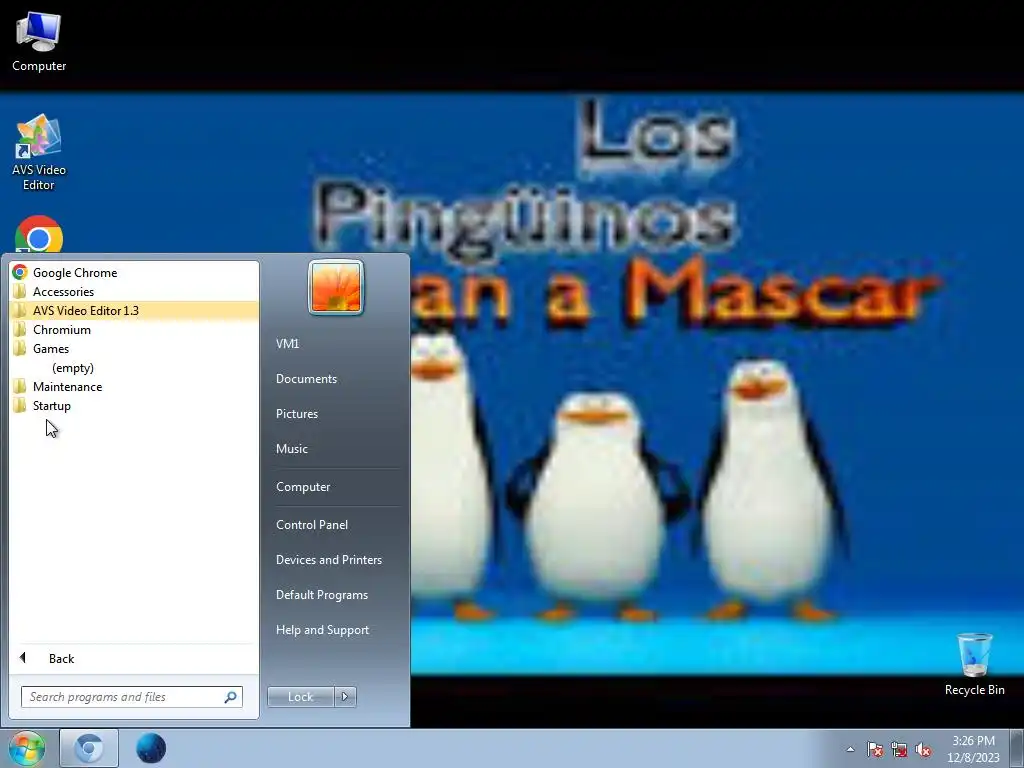
Task: Click the Search programs and files box
Action: (131, 697)
